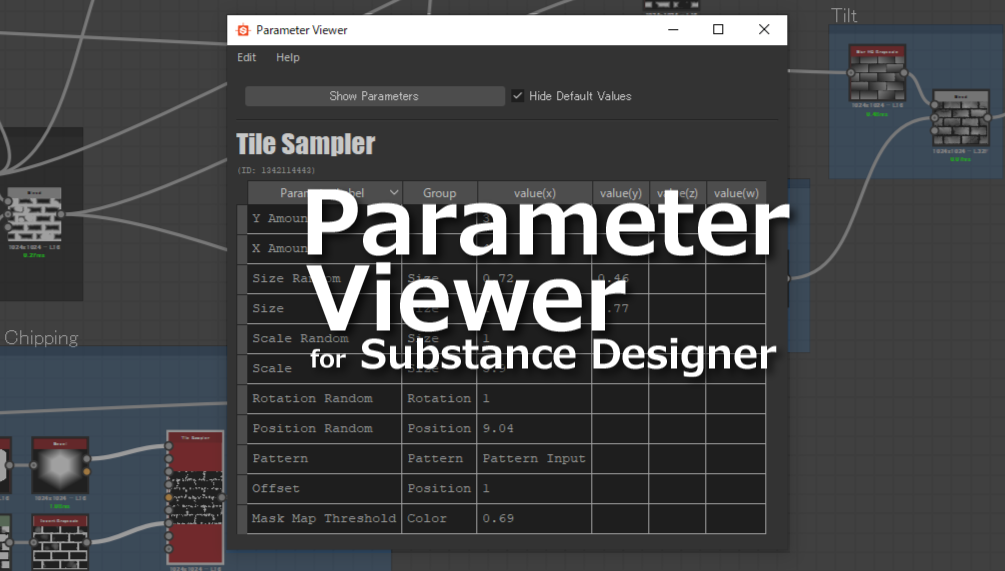Click the Offset label cell
The width and height of the screenshot is (1005, 571).
pos(324,488)
